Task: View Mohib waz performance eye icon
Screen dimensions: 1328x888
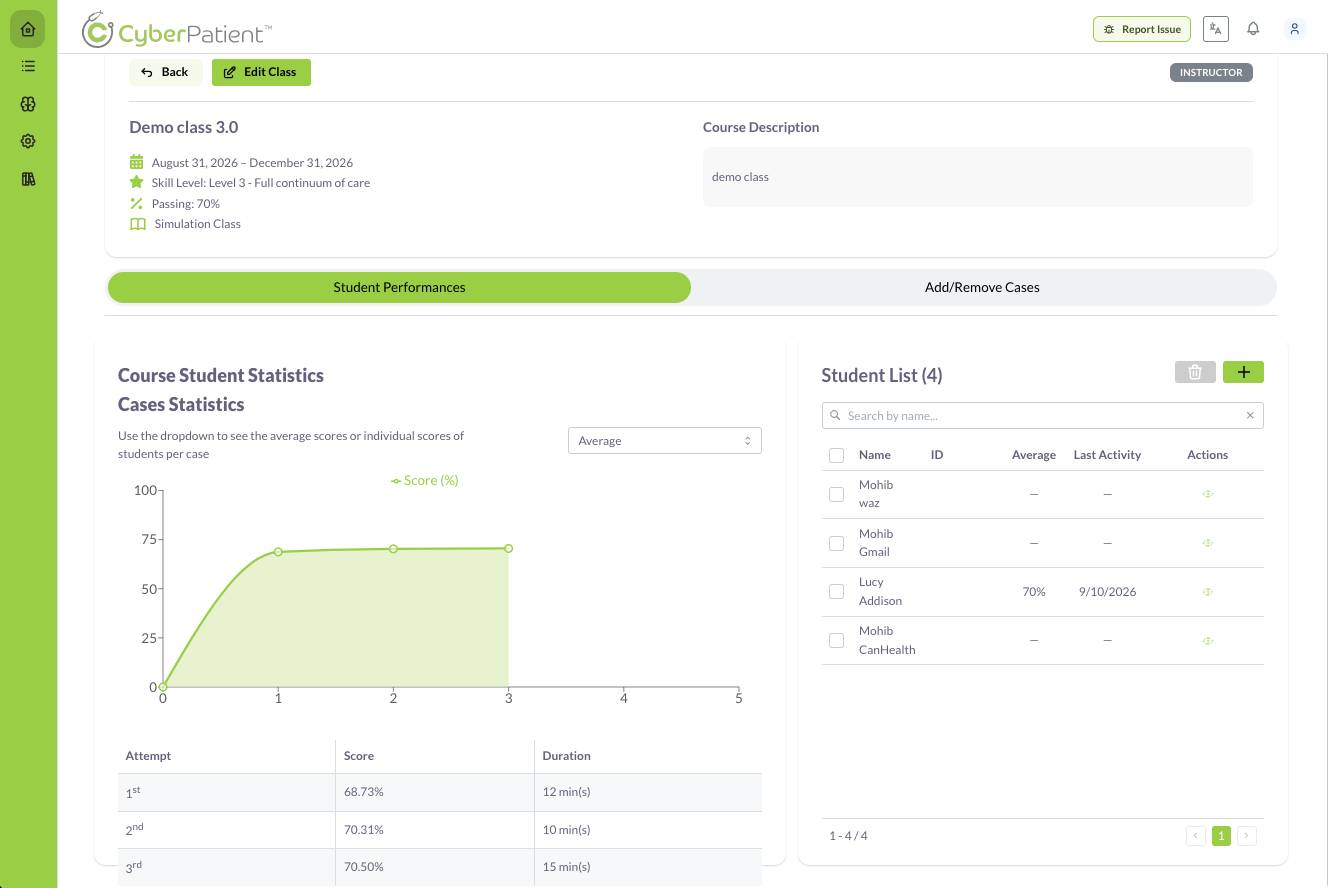Action: (x=1208, y=494)
